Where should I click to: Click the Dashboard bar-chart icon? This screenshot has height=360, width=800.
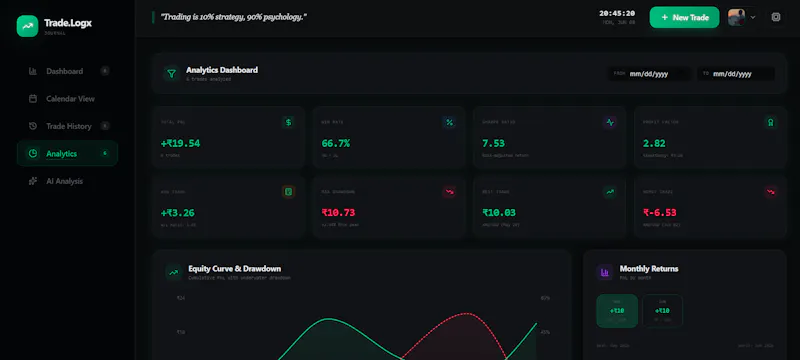33,71
